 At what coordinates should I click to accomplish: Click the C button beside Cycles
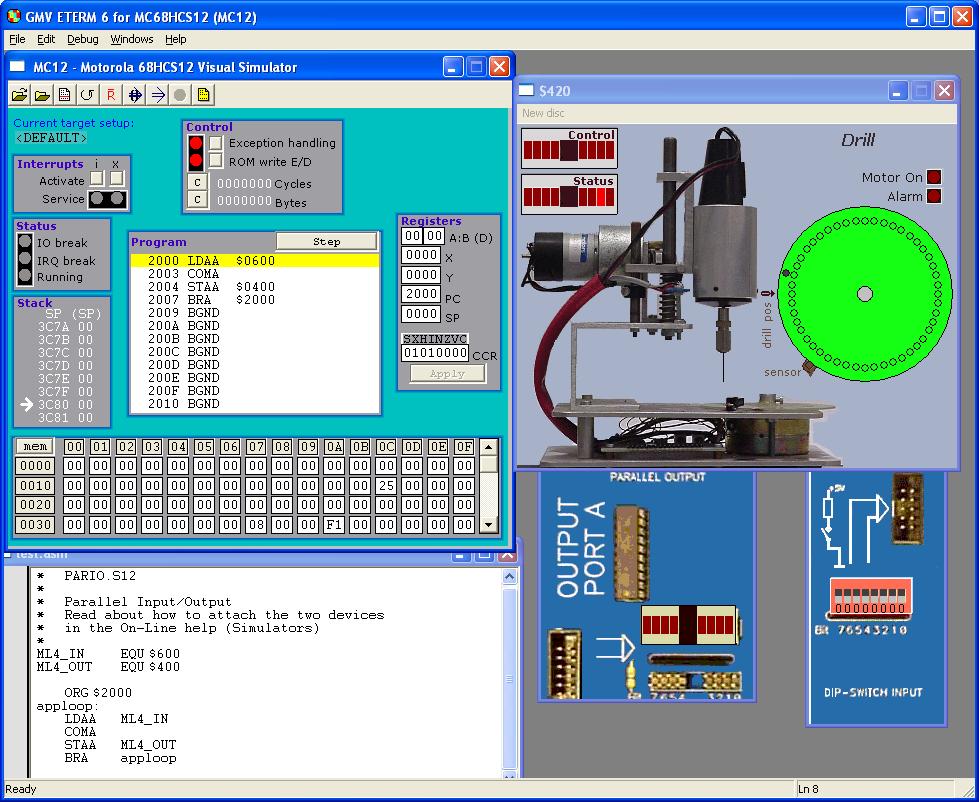(197, 182)
